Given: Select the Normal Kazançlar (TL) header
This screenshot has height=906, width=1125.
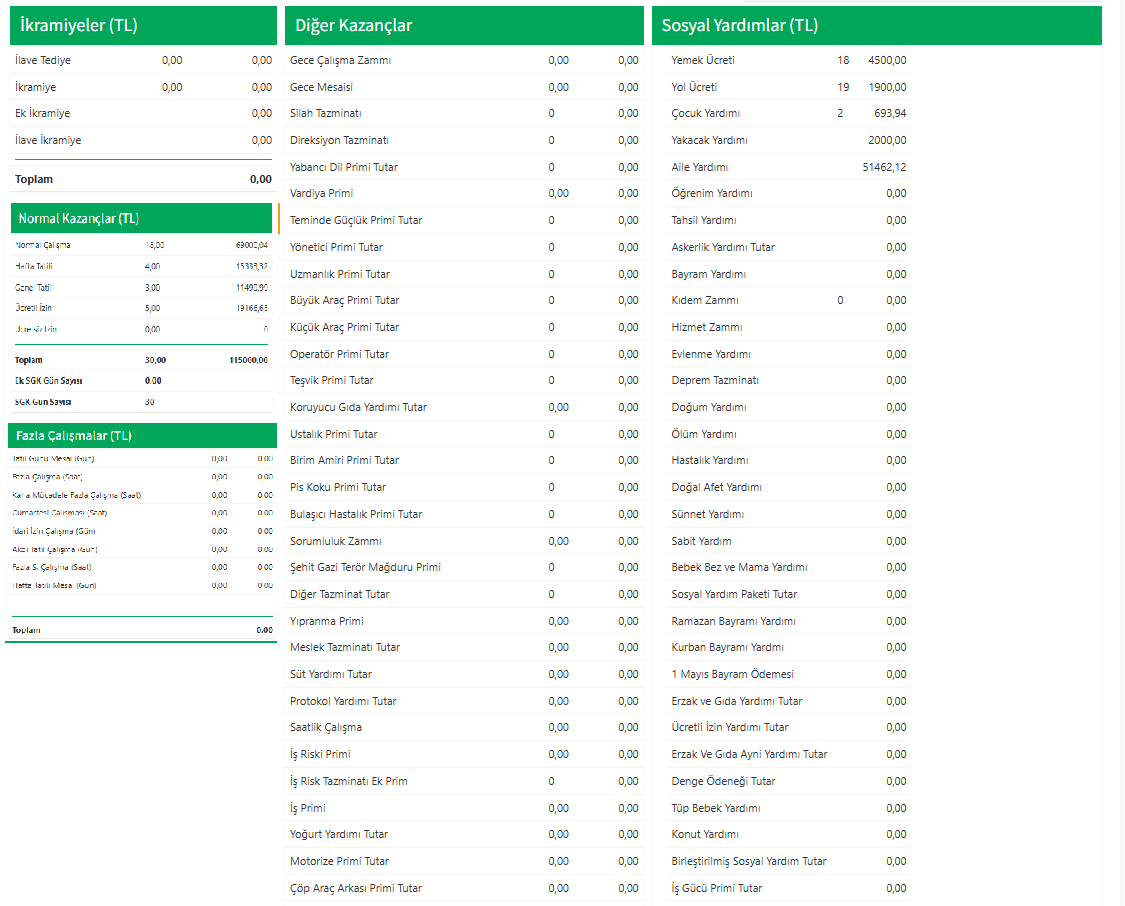Looking at the screenshot, I should click(x=79, y=218).
